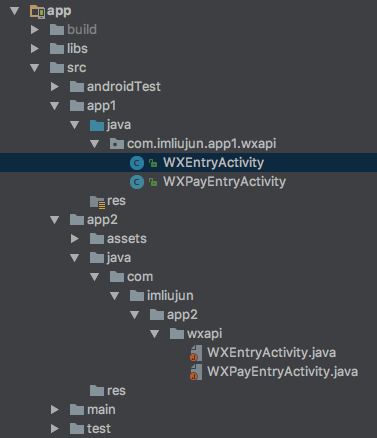Click the app module icon
This screenshot has width=377, height=438.
37,11
